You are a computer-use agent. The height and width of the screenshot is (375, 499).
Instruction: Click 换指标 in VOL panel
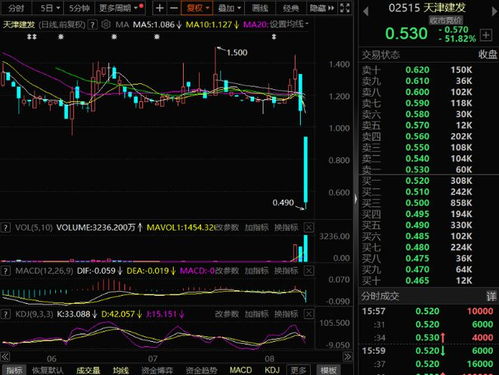click(286, 228)
